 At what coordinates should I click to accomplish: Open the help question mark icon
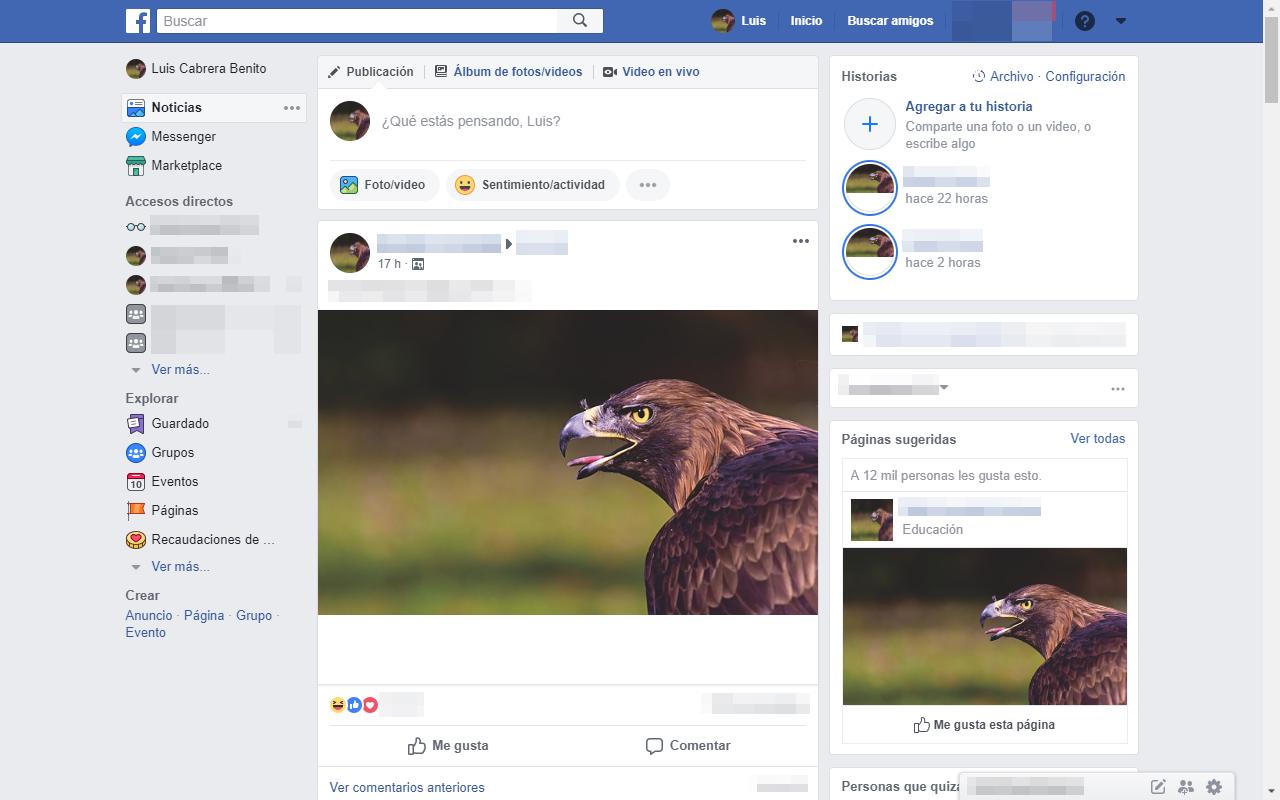pyautogui.click(x=1085, y=21)
